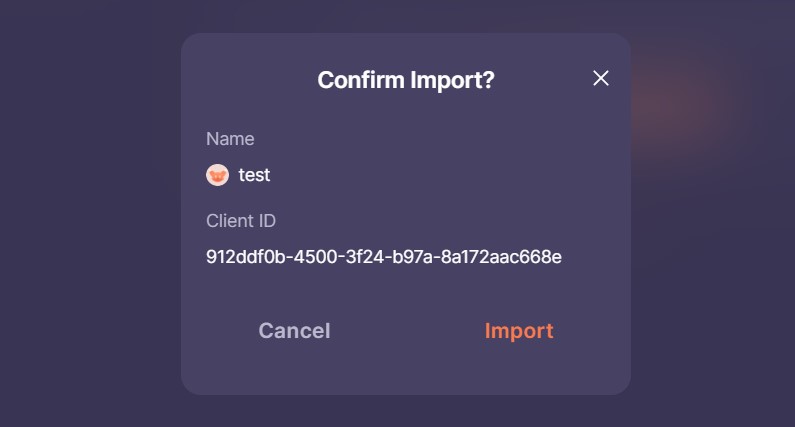Hit the X icon beside the title
The image size is (795, 427).
pyautogui.click(x=601, y=79)
